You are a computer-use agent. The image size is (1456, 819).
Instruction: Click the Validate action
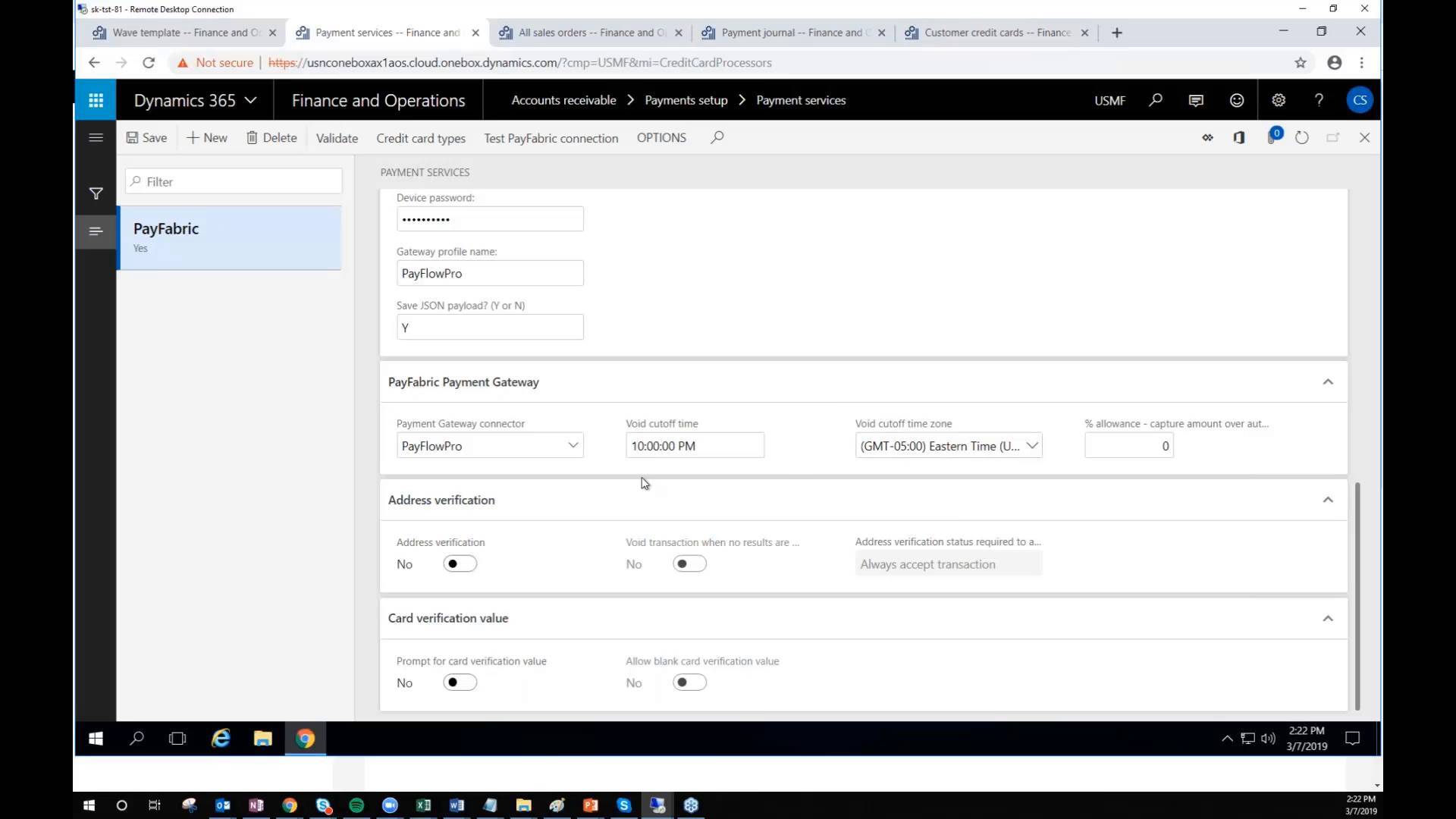click(x=336, y=138)
